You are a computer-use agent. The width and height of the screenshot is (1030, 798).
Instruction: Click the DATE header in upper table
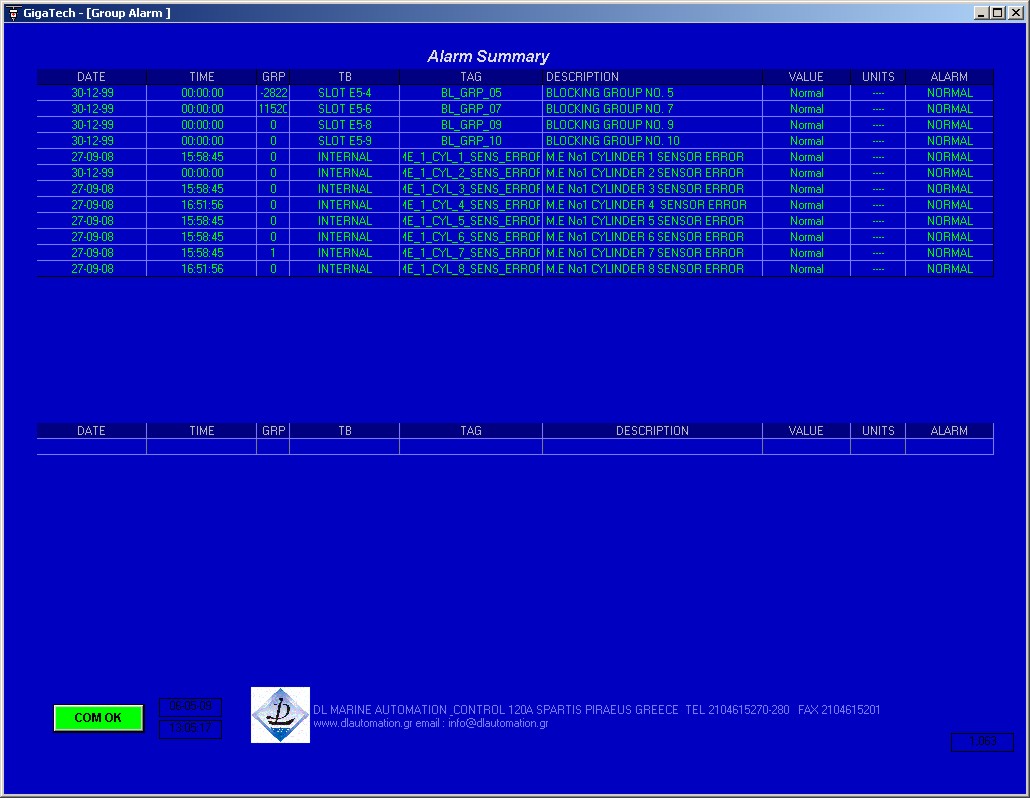[x=91, y=77]
